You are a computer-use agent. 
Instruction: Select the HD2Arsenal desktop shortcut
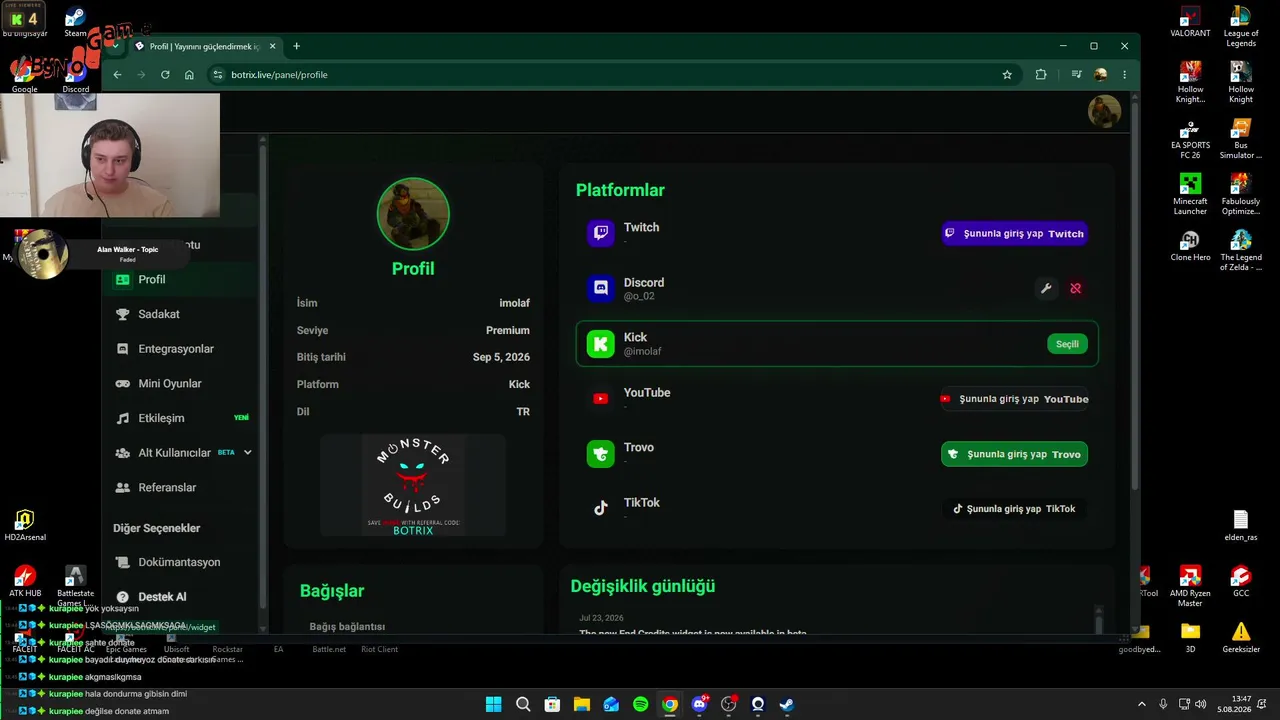[25, 526]
